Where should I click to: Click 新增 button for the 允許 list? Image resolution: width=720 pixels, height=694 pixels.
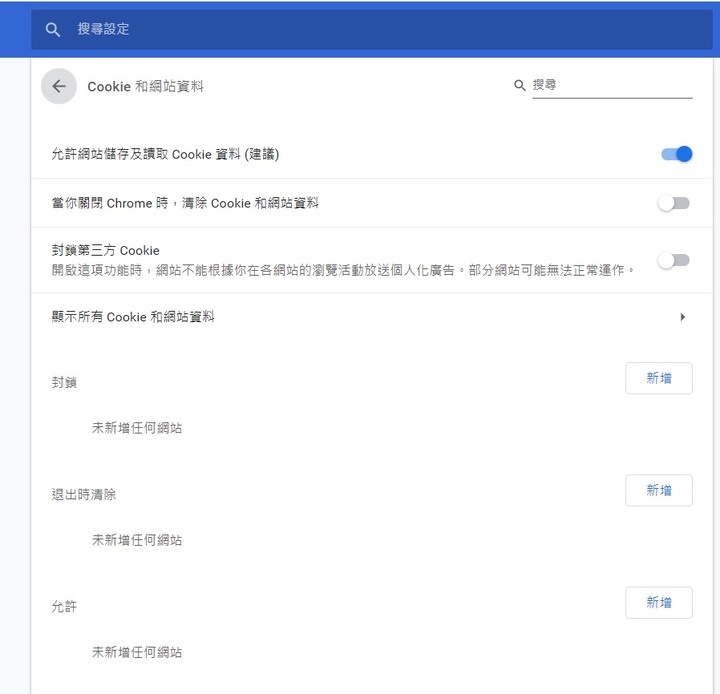[658, 602]
